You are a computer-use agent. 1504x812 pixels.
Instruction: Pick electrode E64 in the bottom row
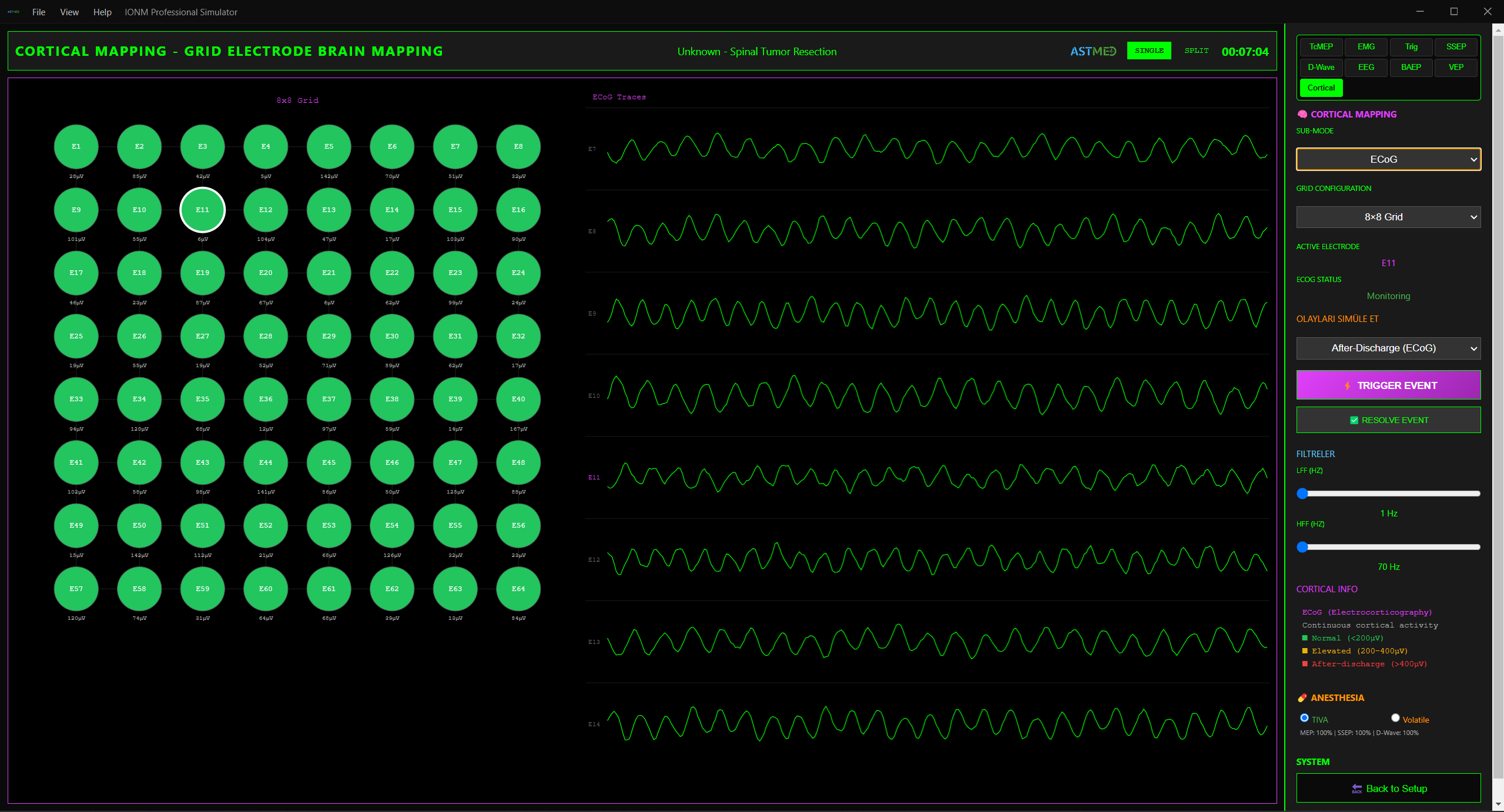click(518, 589)
